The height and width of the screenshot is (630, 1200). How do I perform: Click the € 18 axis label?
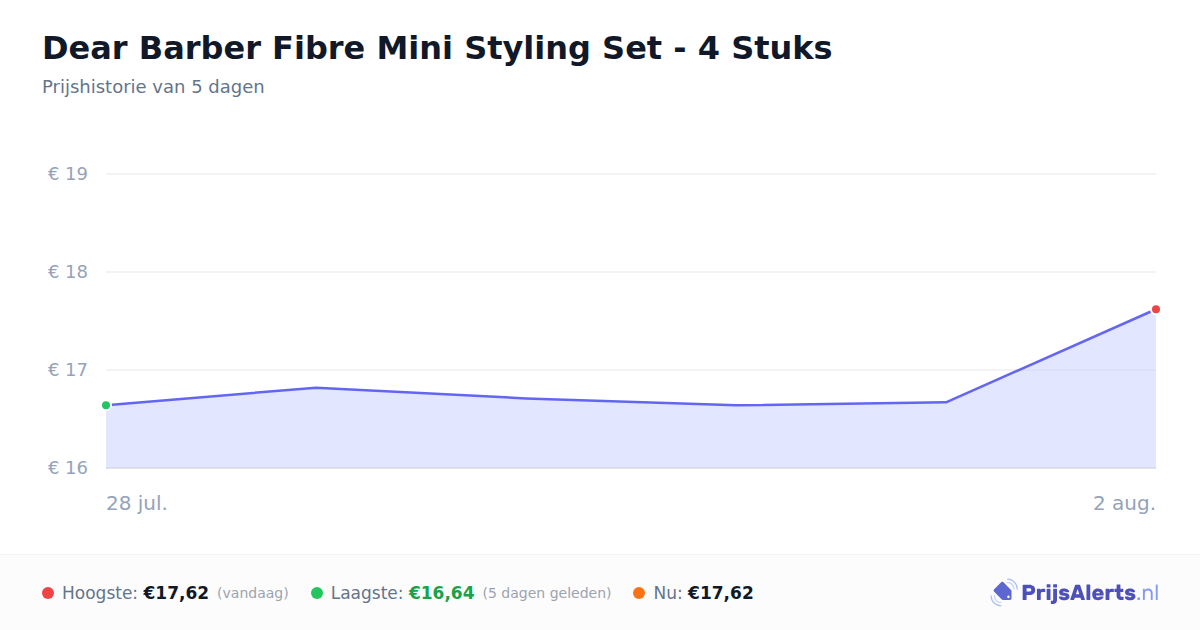tap(68, 272)
